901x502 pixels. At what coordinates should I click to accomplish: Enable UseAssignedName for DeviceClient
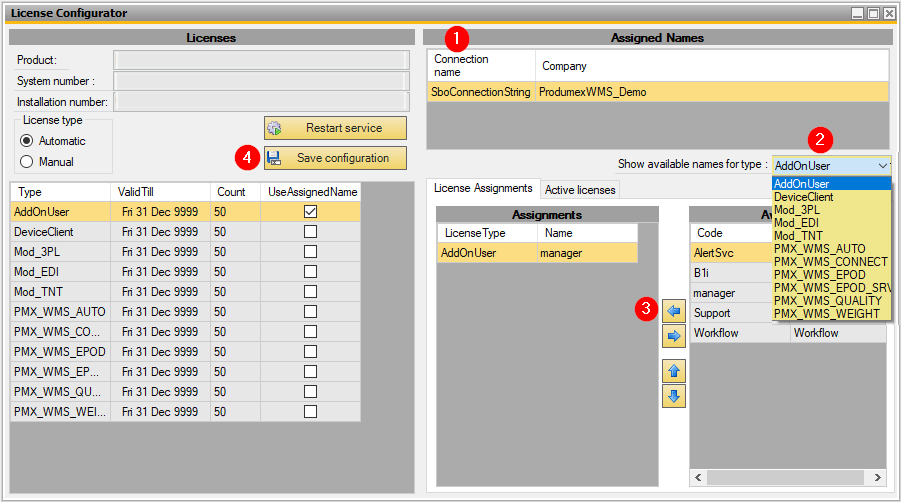(x=310, y=232)
